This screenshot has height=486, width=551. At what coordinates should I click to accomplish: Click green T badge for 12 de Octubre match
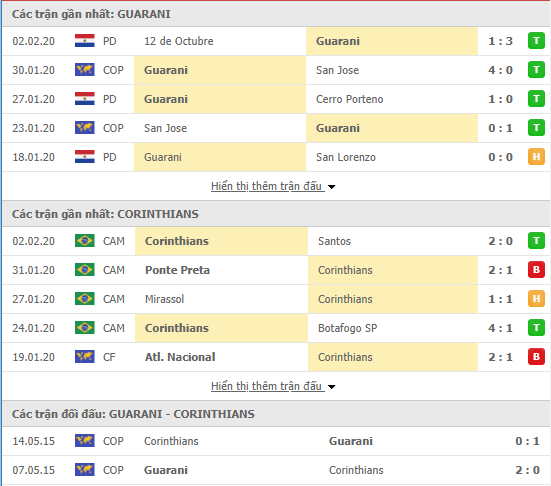[536, 41]
